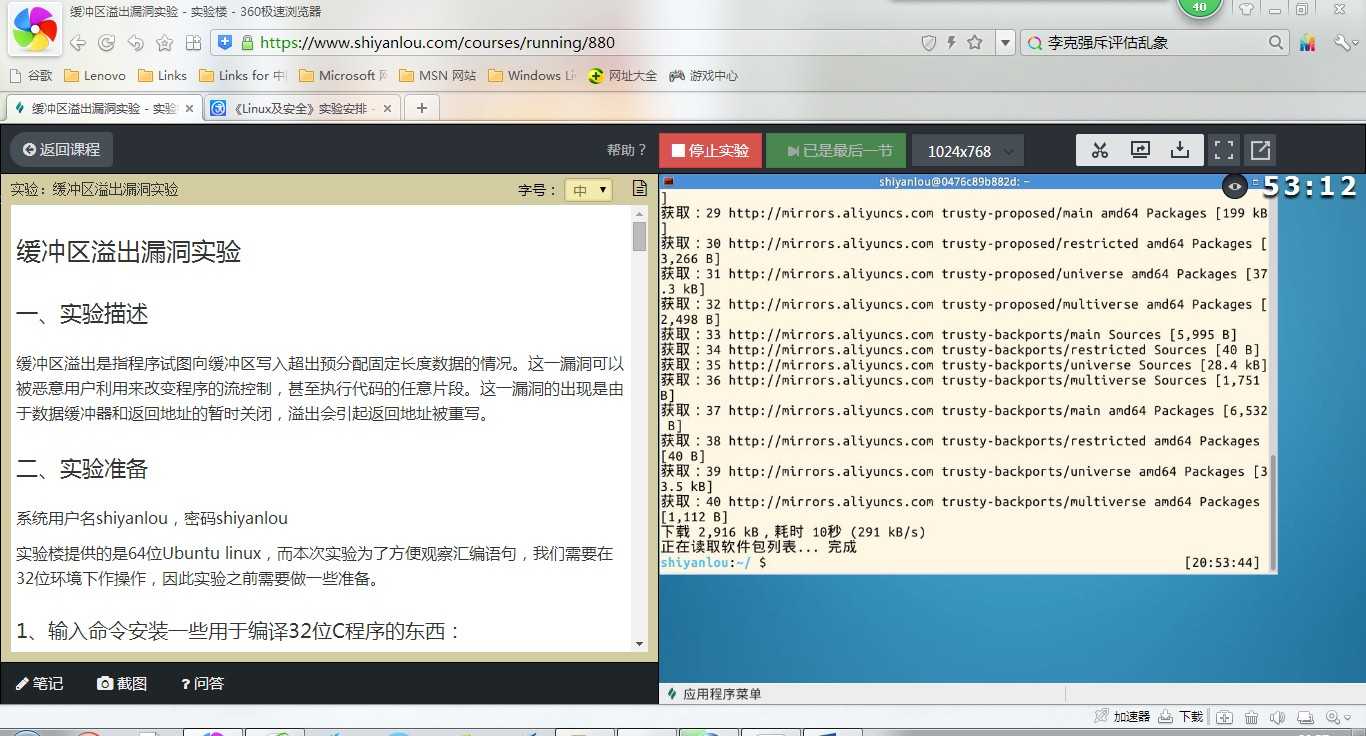1366x736 pixels.
Task: Open the Links for 中 bookmarks folder
Action: (243, 75)
